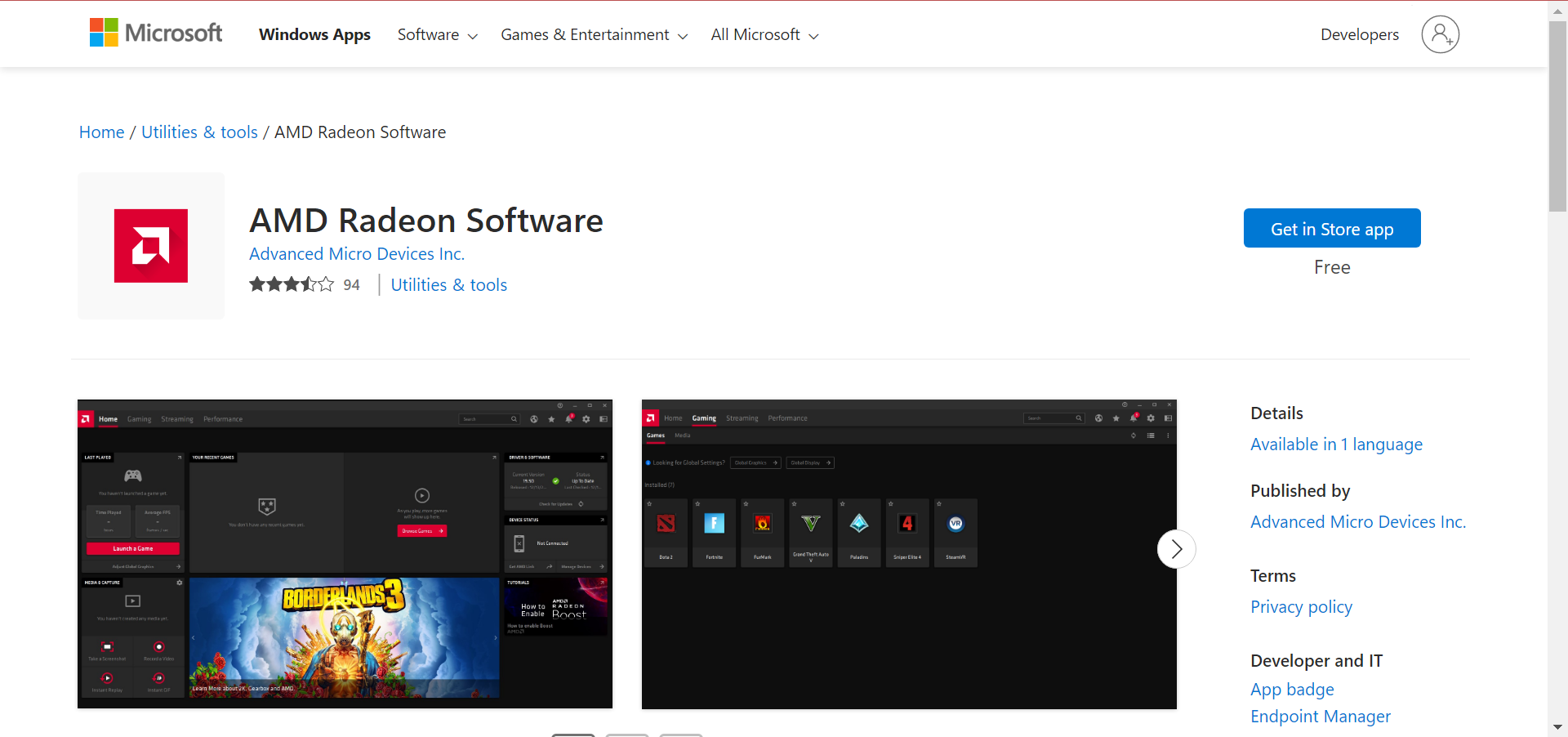This screenshot has height=737, width=1568.
Task: Click the page vertical scrollbar thumb
Action: tap(1557, 116)
